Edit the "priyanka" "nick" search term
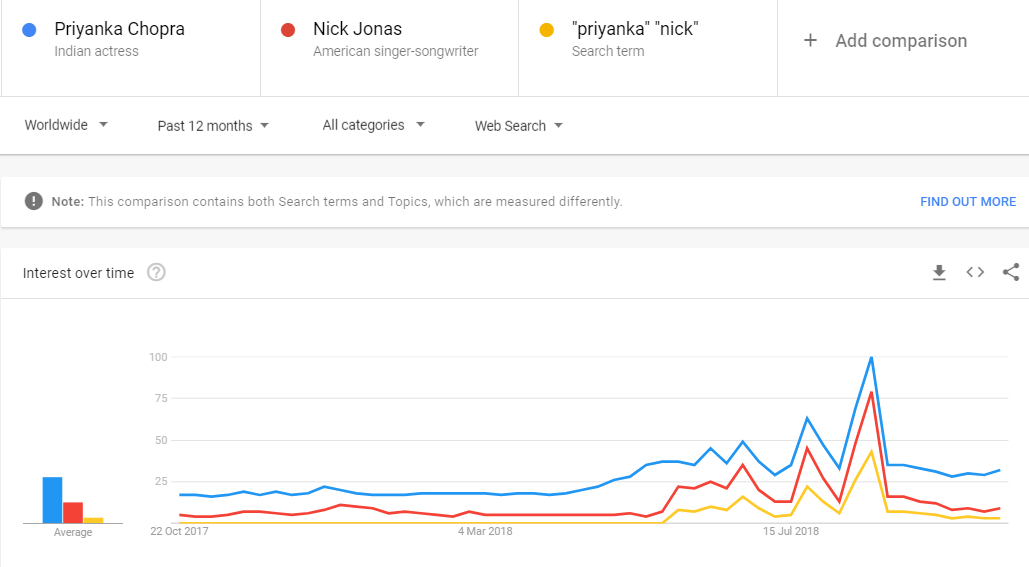Image resolution: width=1029 pixels, height=567 pixels. 635,30
